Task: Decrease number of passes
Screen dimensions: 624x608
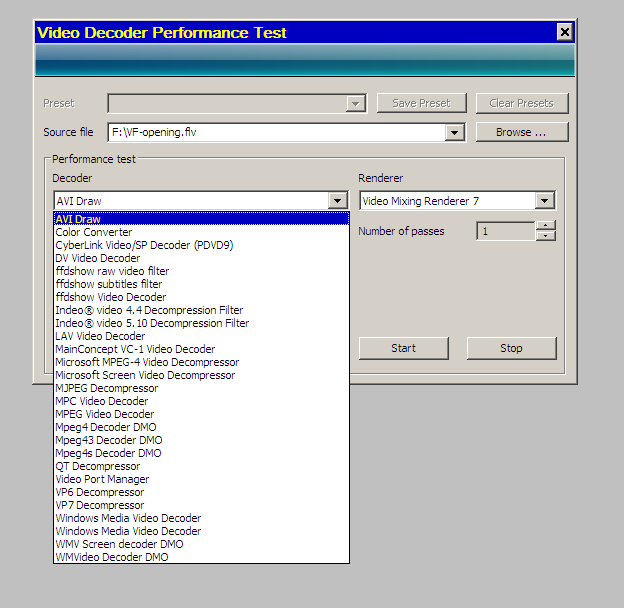Action: 545,236
